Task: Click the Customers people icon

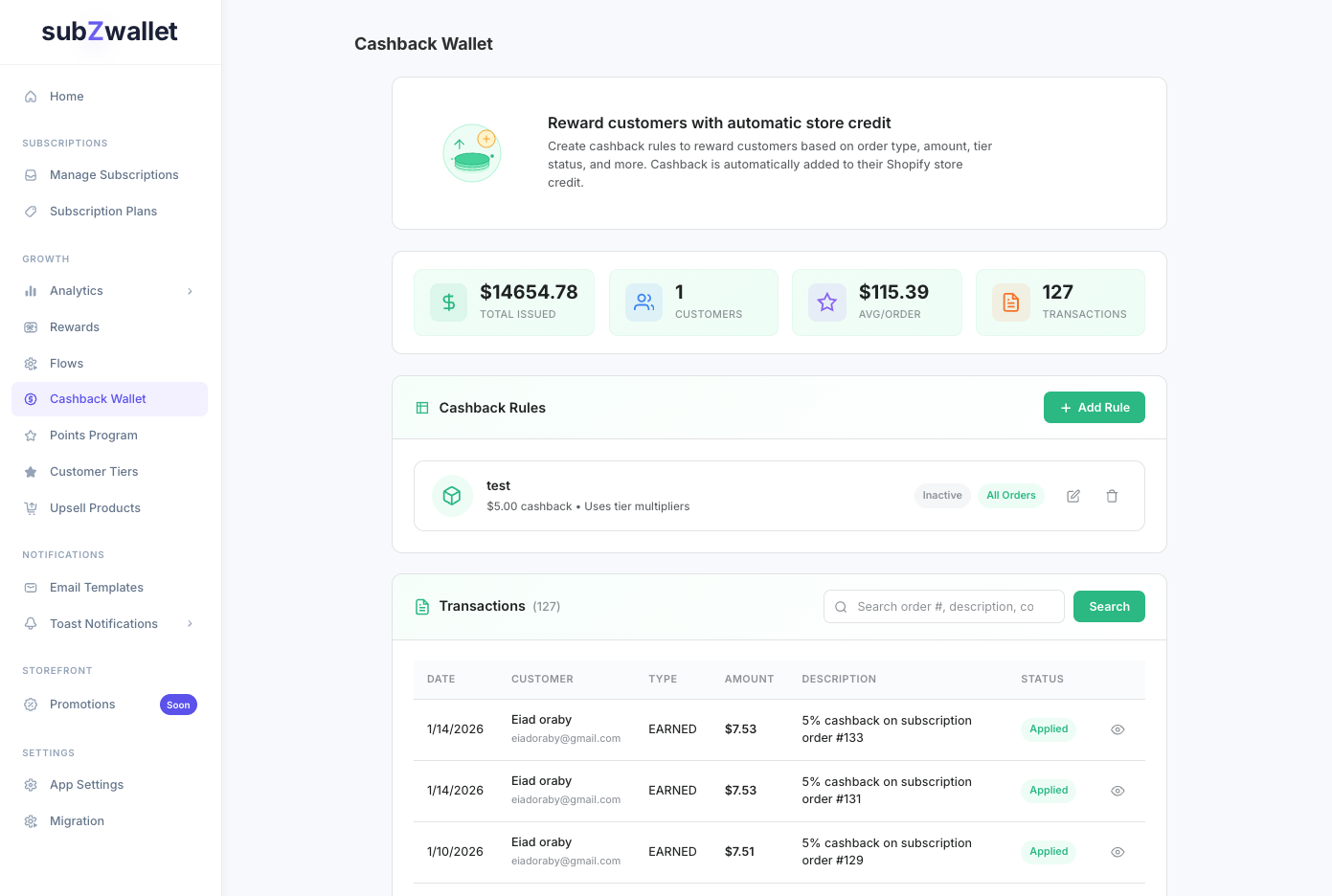Action: [x=643, y=302]
